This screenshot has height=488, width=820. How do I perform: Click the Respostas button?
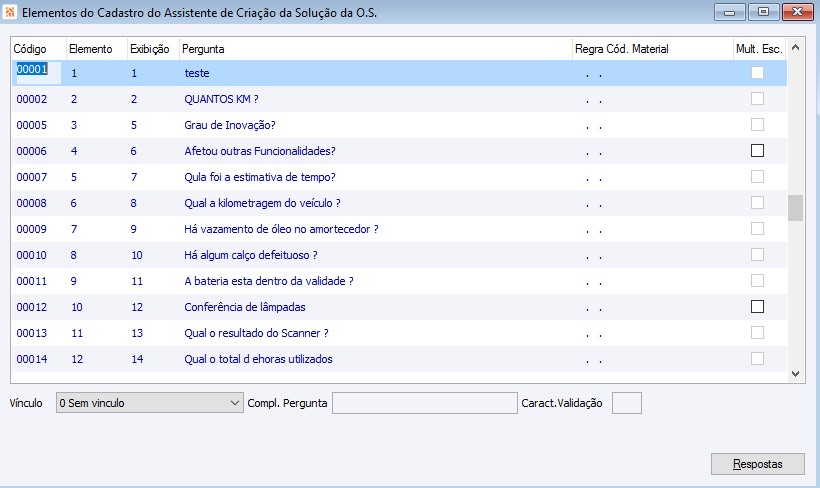click(x=757, y=465)
